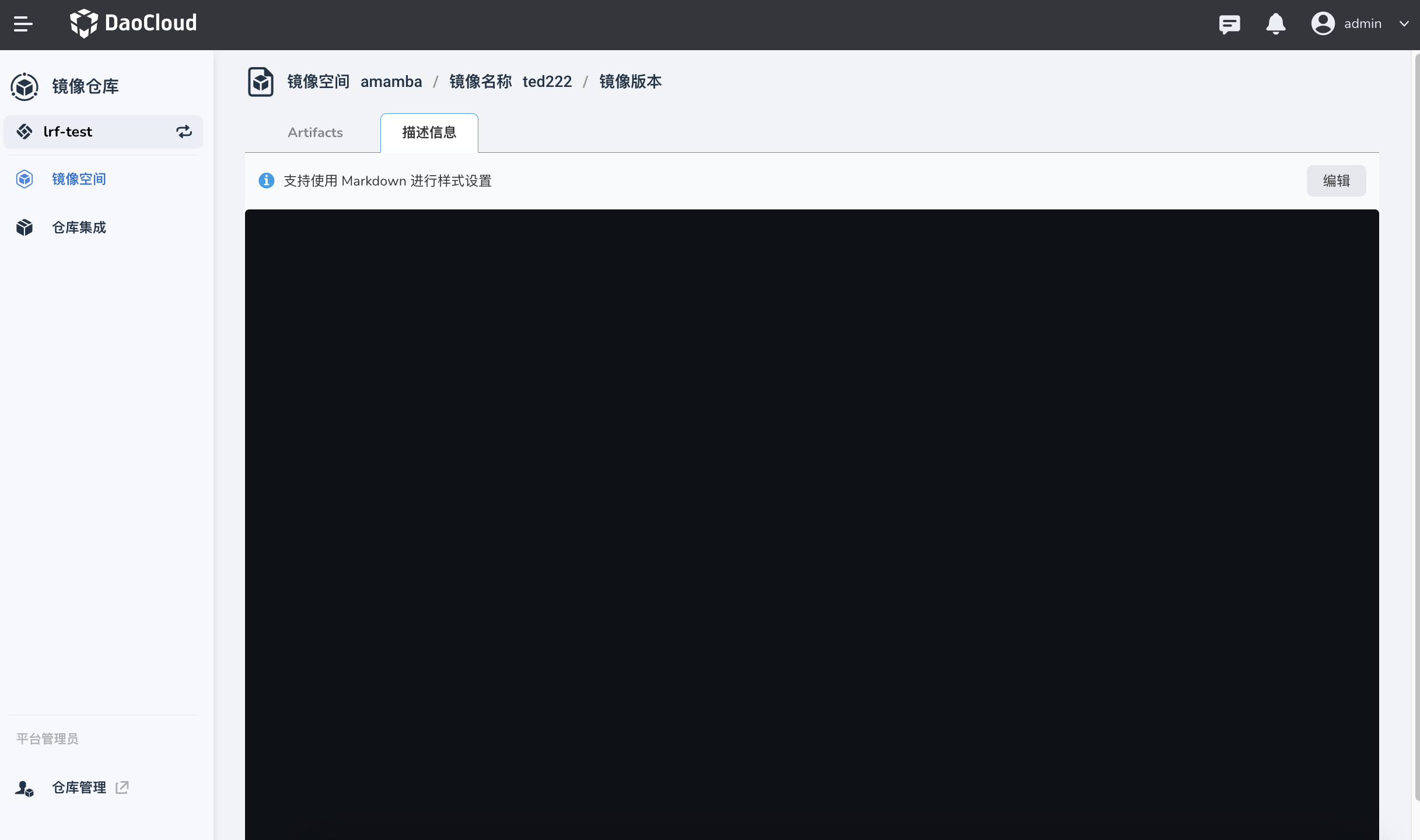
Task: Expand the admin account dropdown arrow
Action: (x=1404, y=24)
